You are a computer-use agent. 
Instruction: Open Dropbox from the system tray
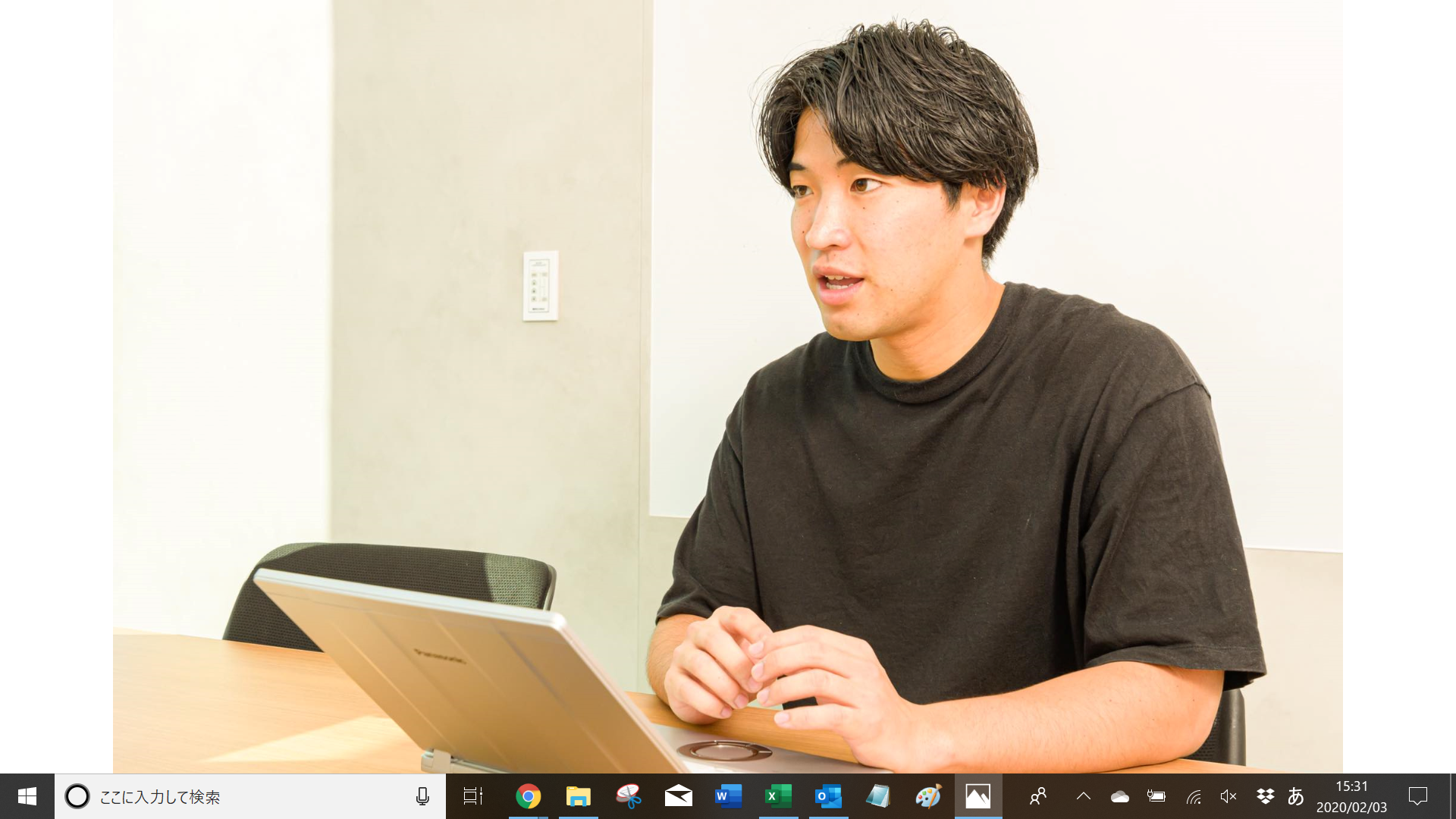point(1265,796)
